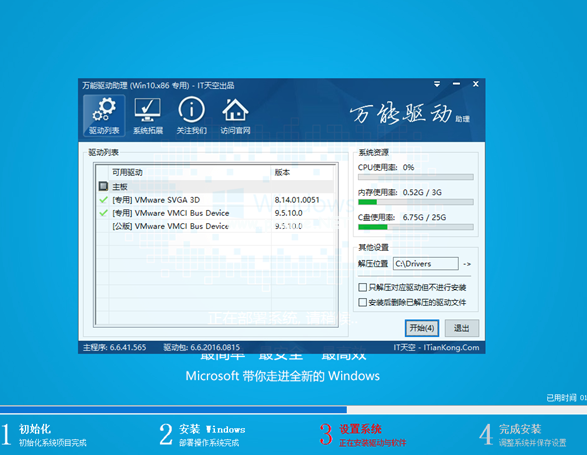587x464 pixels.
Task: Click installer step 3 设置系统
Action: 363,435
